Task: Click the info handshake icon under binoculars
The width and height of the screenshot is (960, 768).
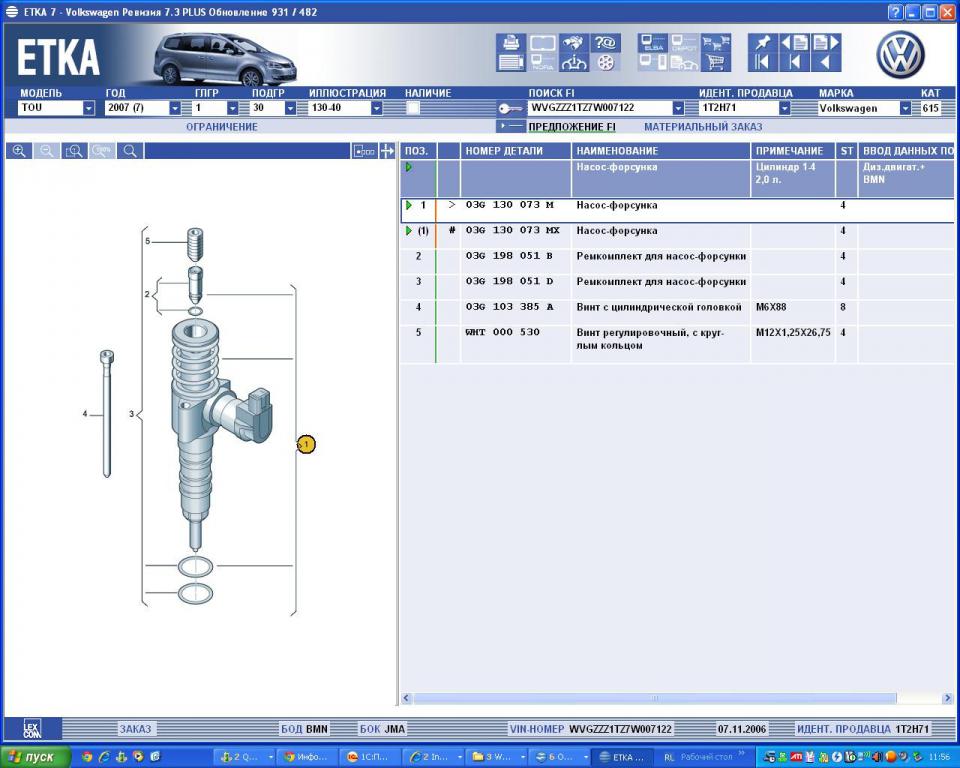Action: coord(574,62)
